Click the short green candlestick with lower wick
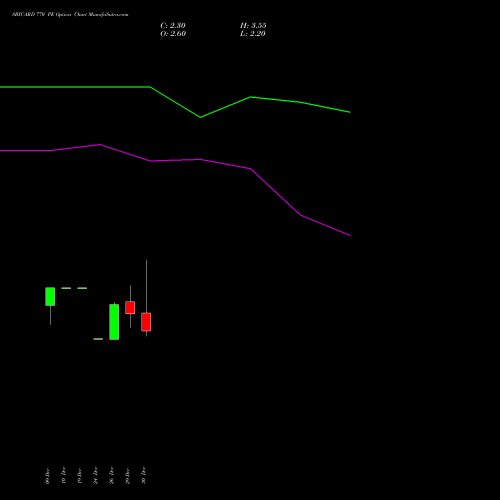Viewport: 500px width, 500px height. 50,296
